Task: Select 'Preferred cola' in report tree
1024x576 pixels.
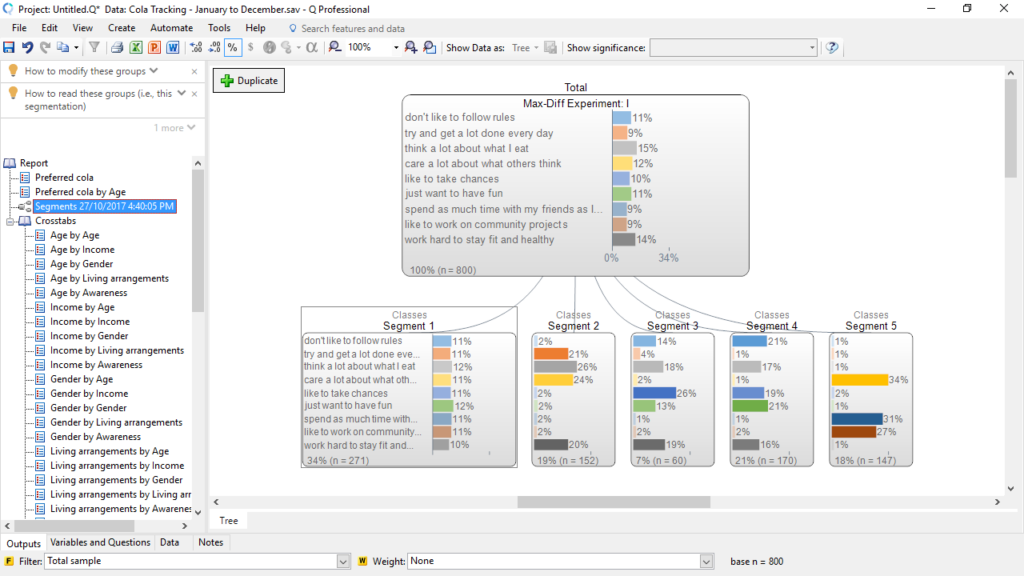Action: tap(64, 178)
